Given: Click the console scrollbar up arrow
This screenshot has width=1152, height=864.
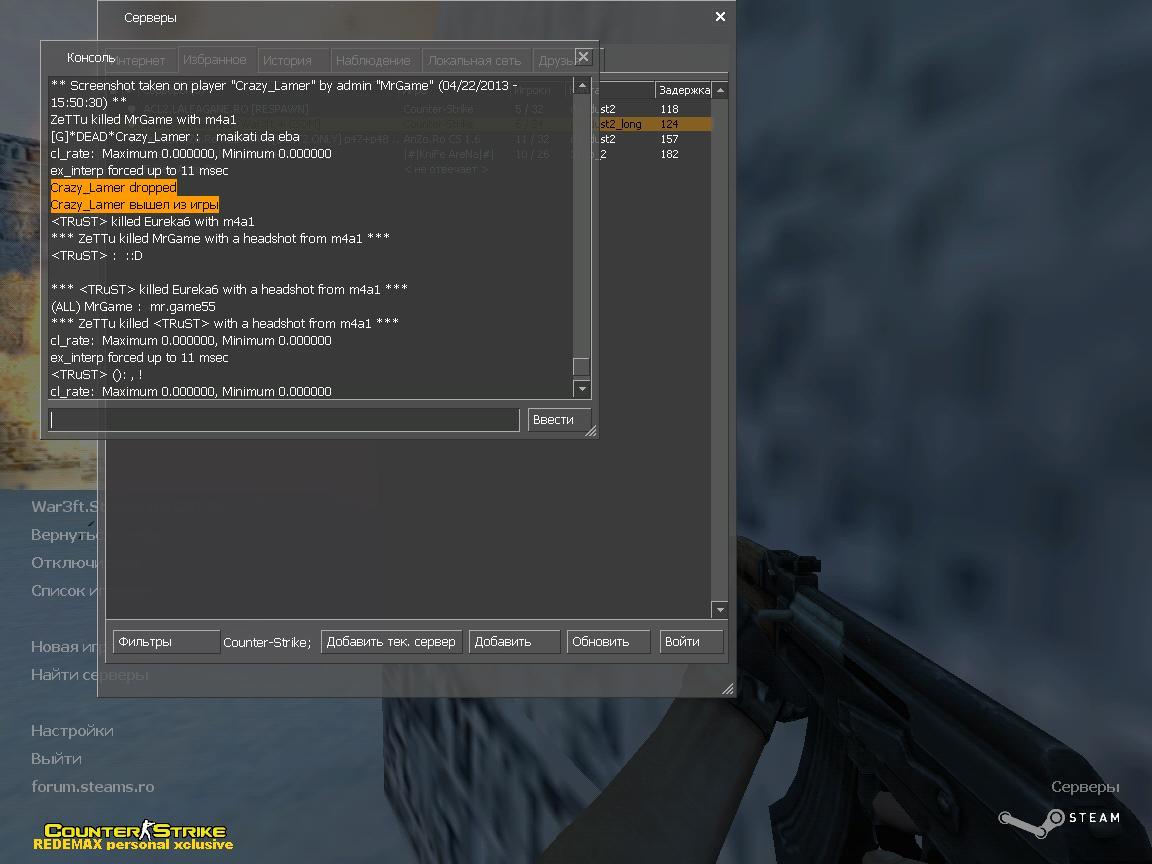Looking at the screenshot, I should (x=582, y=86).
